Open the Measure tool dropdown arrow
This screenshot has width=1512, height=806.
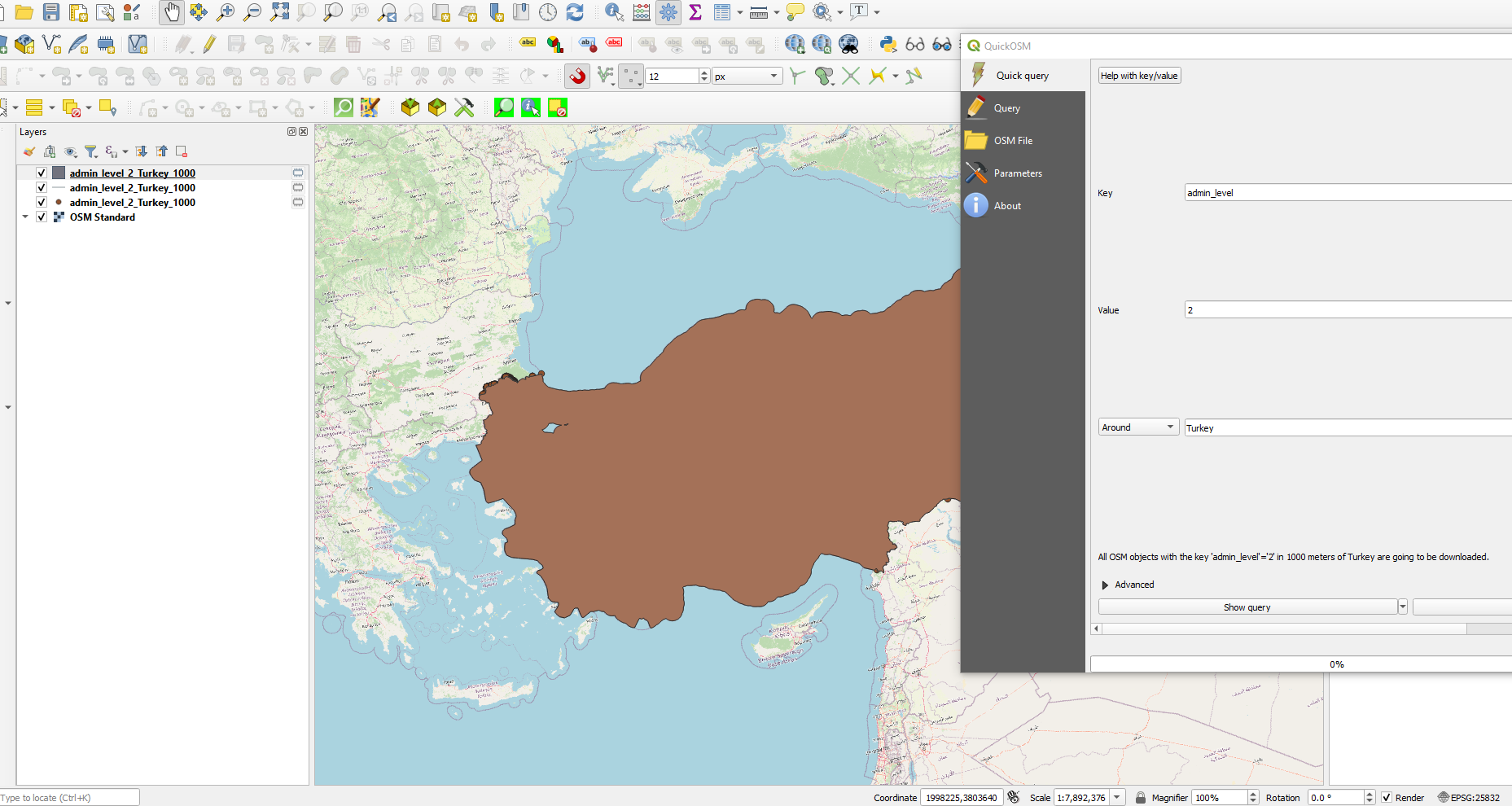tap(776, 12)
